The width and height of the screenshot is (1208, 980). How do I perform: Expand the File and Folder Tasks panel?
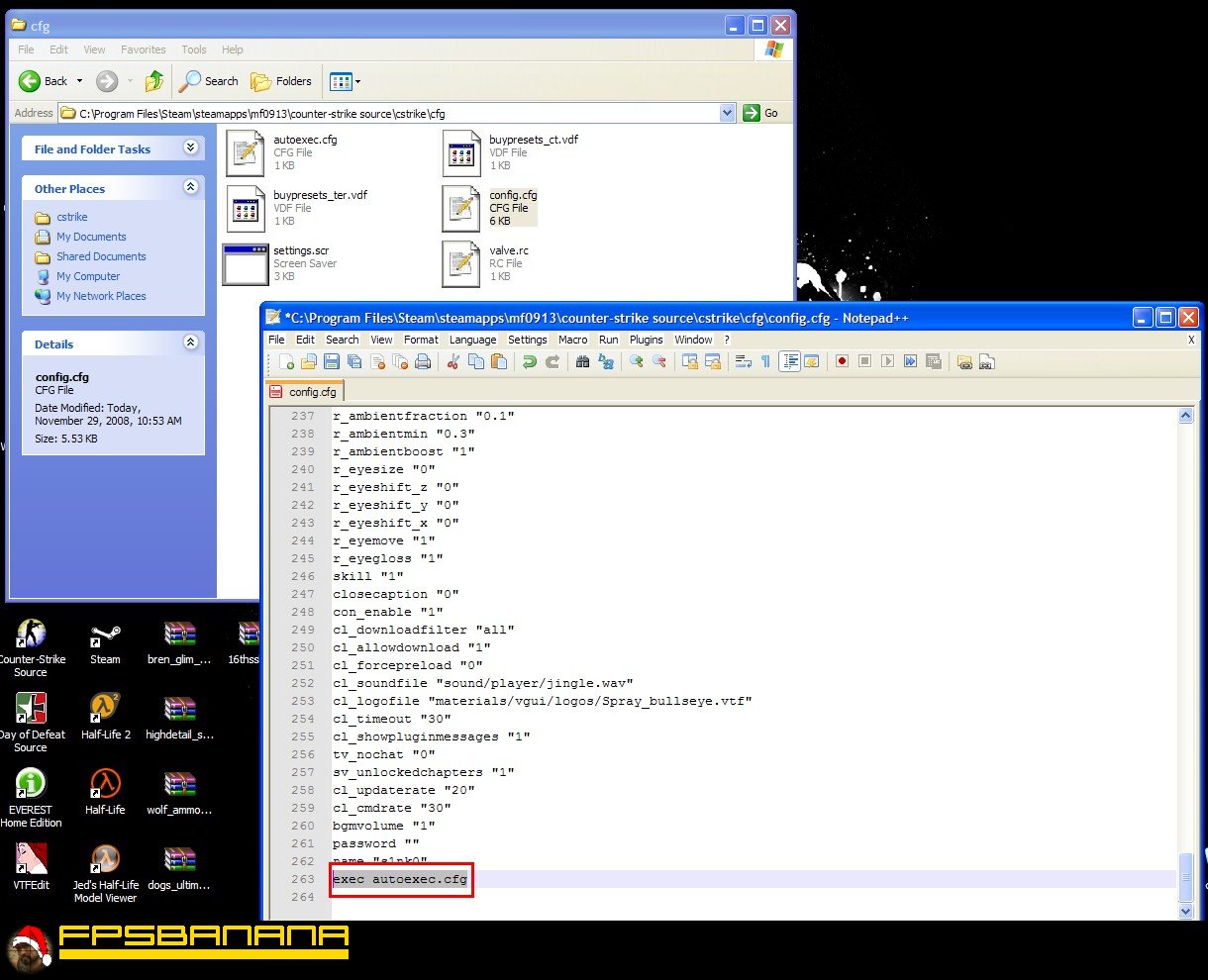191,148
